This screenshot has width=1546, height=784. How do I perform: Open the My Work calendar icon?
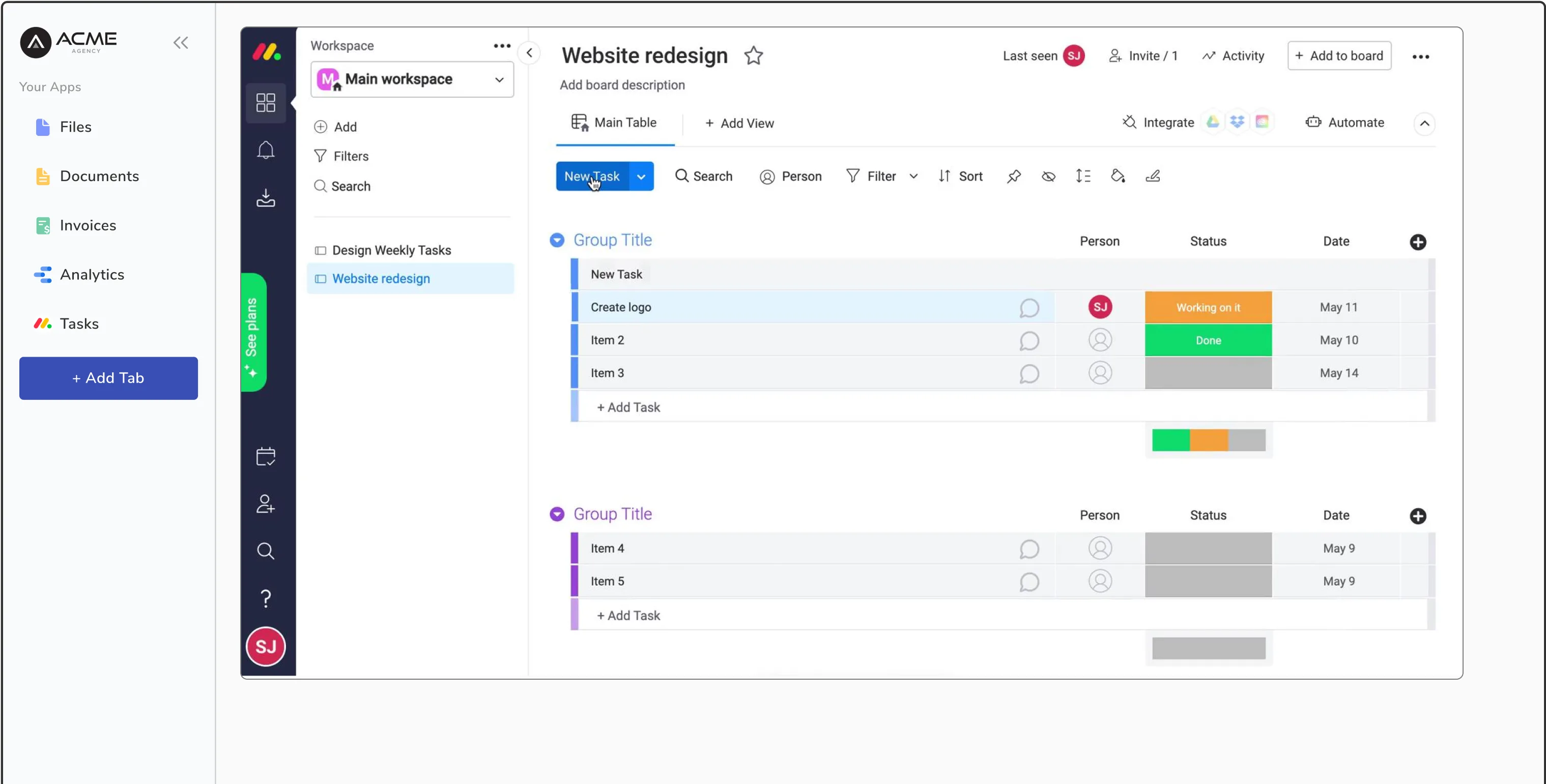265,456
